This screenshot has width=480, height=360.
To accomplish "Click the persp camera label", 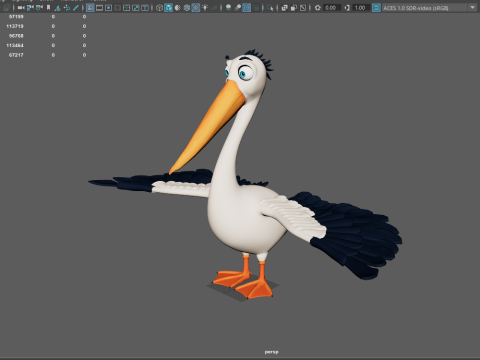I will pyautogui.click(x=271, y=352).
